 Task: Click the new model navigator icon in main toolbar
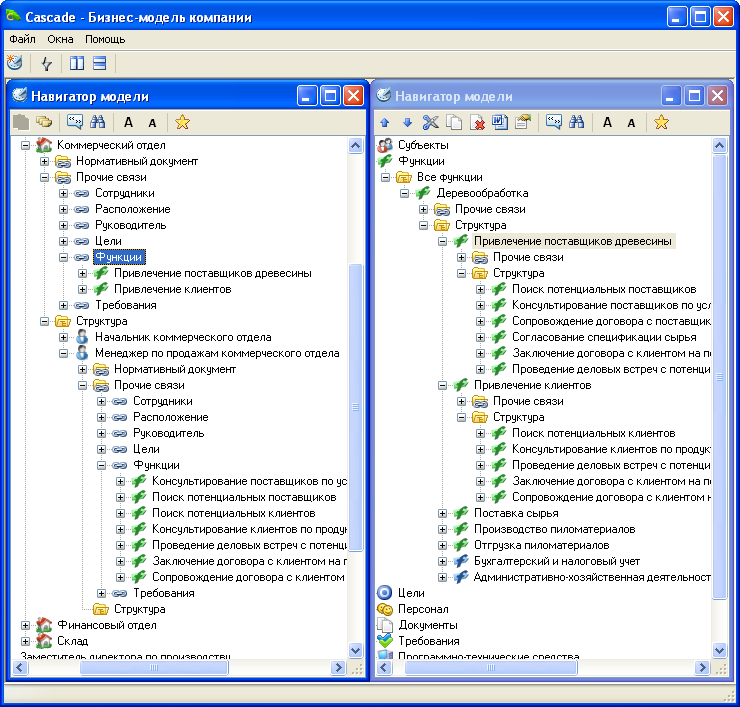click(x=15, y=63)
